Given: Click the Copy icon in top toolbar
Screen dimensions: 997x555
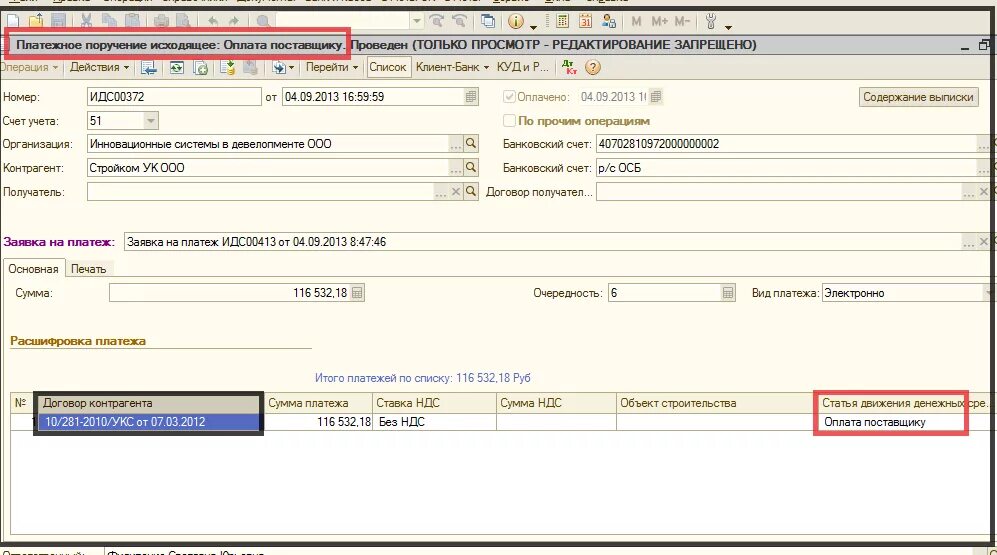Looking at the screenshot, I should (109, 21).
